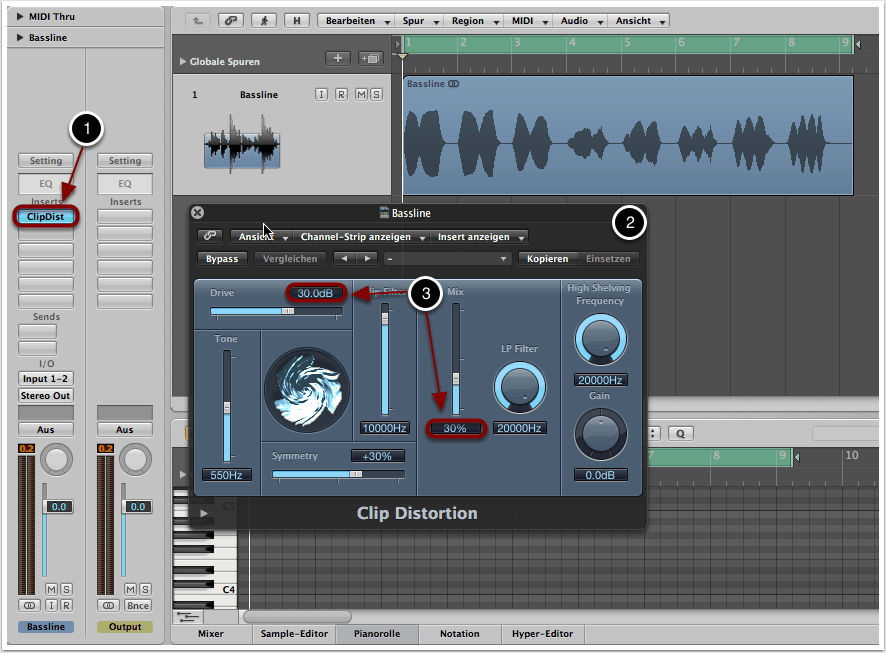Mute the Bassline track in header
Viewport: 886px width, 653px height.
pyautogui.click(x=359, y=95)
